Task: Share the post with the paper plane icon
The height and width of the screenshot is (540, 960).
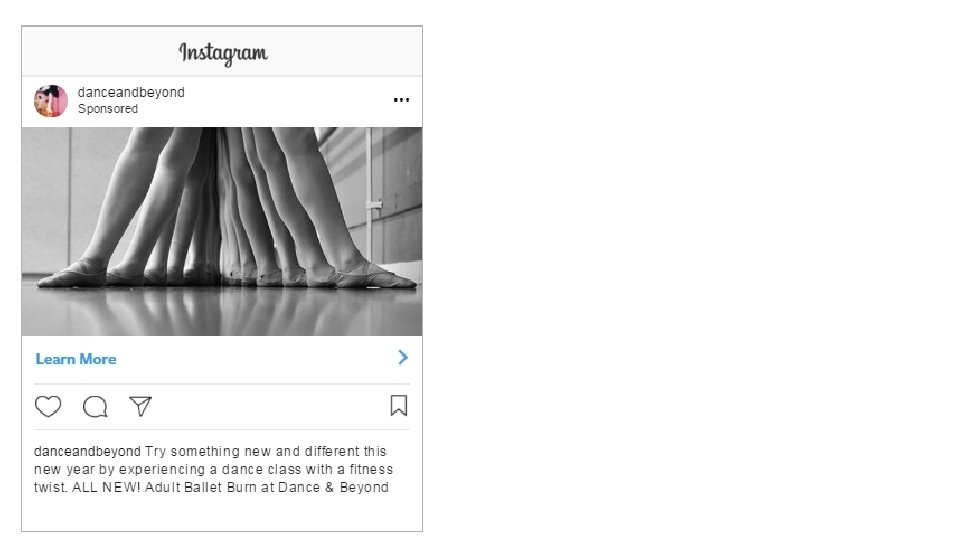Action: (140, 406)
